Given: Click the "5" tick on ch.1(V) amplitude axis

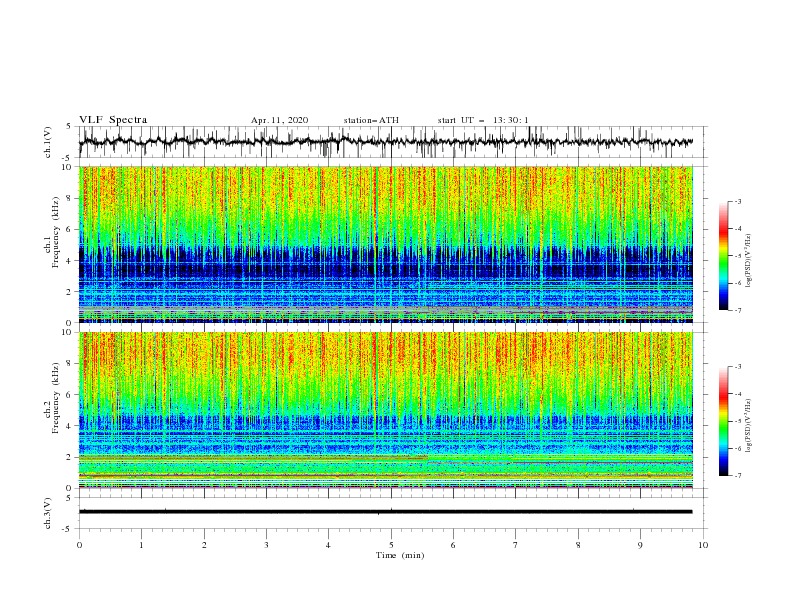Looking at the screenshot, I should coord(70,126).
